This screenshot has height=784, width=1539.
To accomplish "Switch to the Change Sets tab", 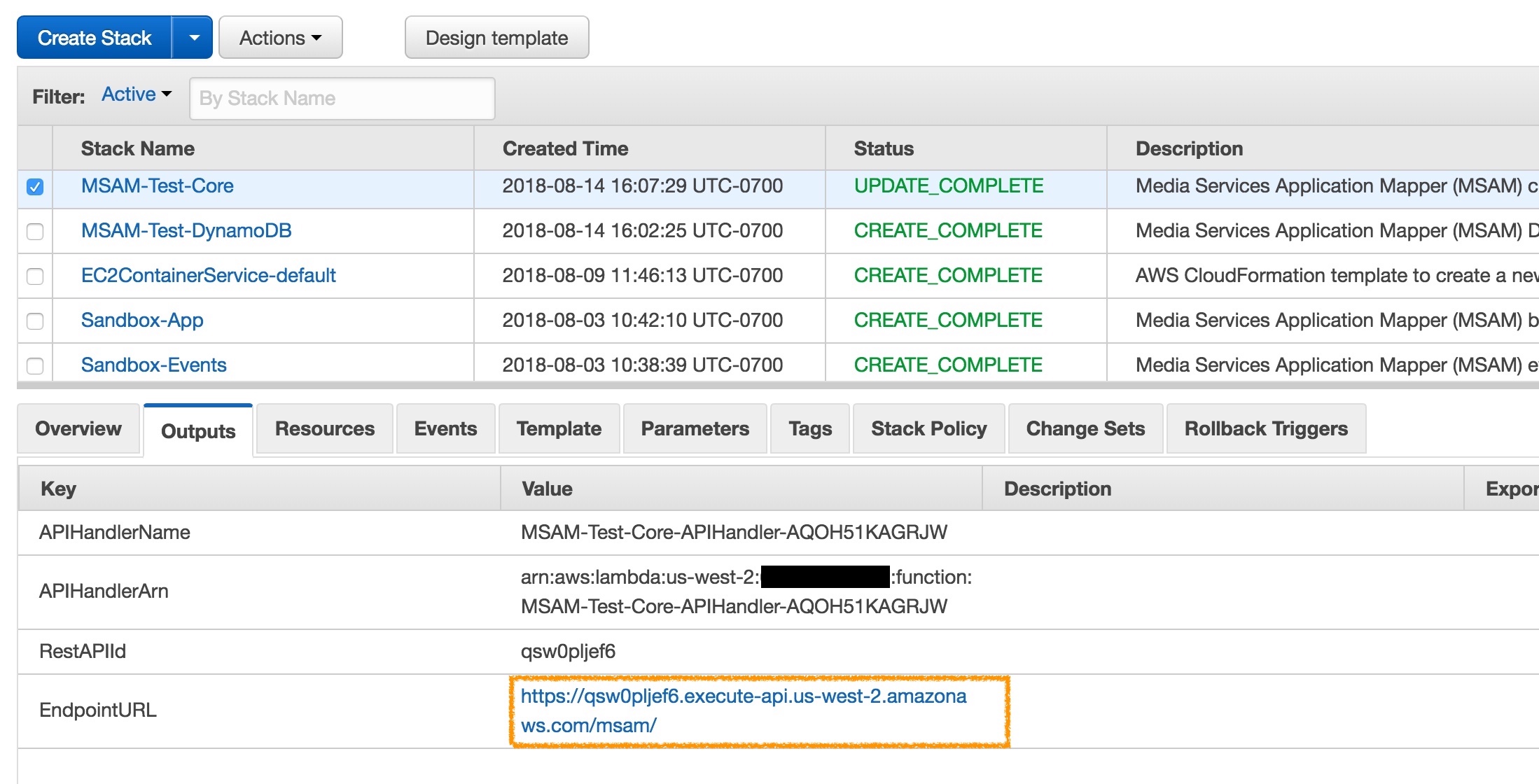I will tap(1085, 428).
